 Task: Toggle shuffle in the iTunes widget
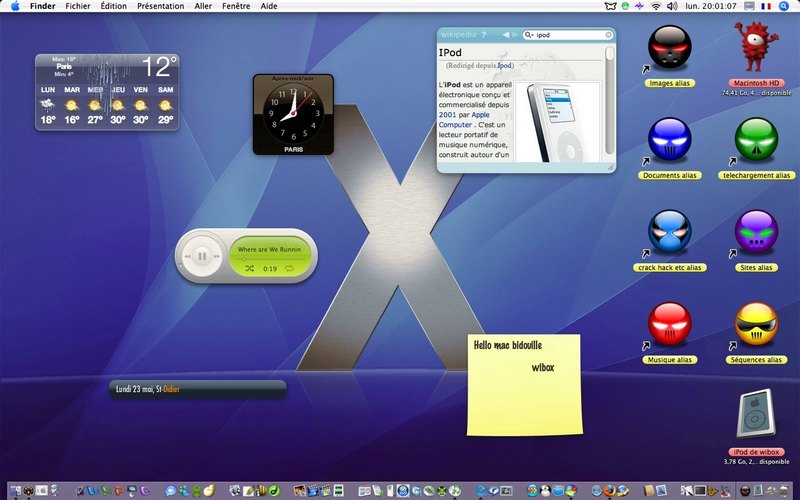tap(249, 268)
